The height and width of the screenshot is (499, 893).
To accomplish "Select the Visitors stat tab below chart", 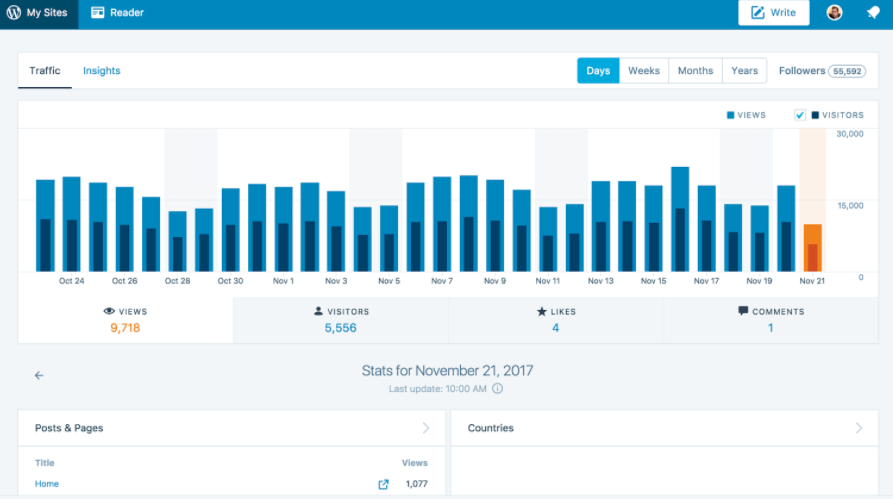I will click(x=341, y=320).
